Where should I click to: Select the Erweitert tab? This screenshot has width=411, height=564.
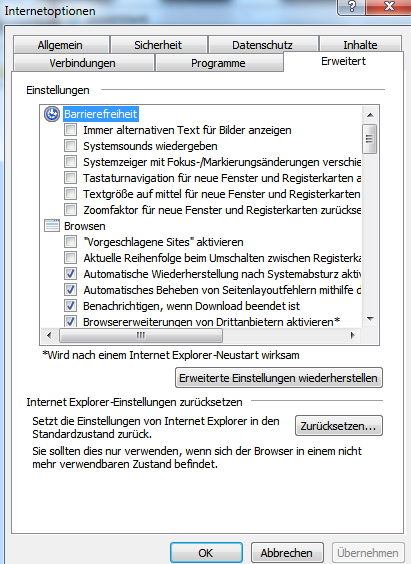pos(343,62)
